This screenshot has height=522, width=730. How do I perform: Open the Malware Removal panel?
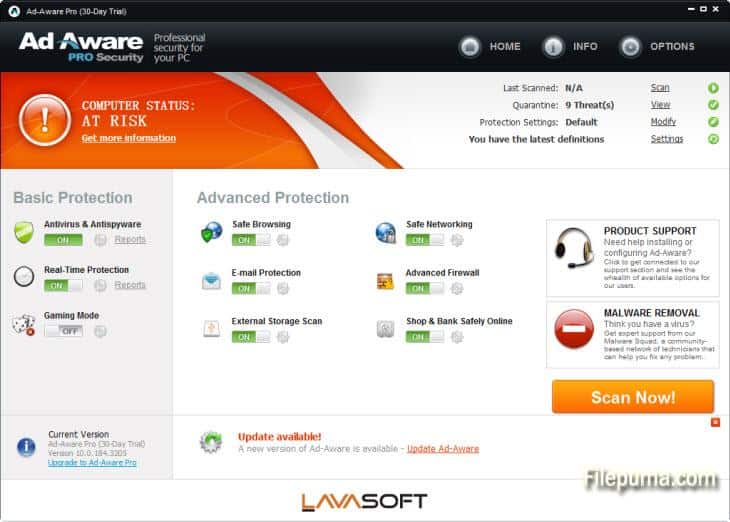pyautogui.click(x=633, y=335)
